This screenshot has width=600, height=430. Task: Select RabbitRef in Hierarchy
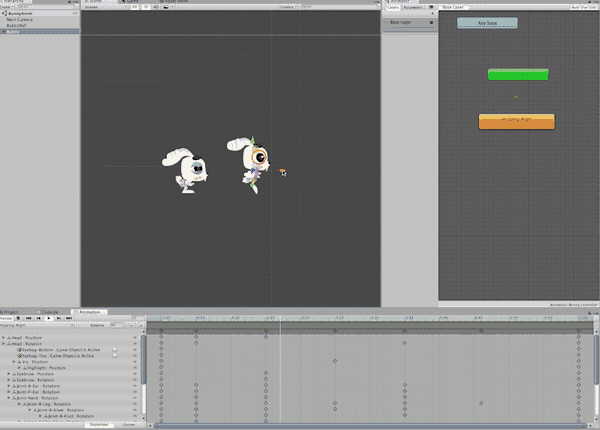pyautogui.click(x=16, y=26)
